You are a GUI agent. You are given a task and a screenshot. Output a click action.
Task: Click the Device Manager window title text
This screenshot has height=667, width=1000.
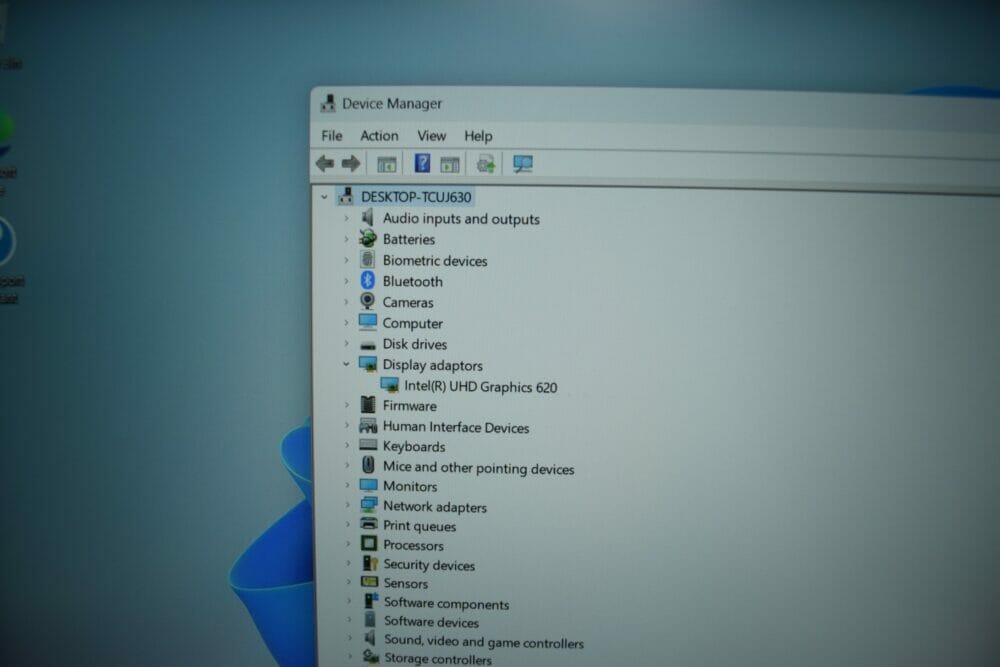point(392,103)
